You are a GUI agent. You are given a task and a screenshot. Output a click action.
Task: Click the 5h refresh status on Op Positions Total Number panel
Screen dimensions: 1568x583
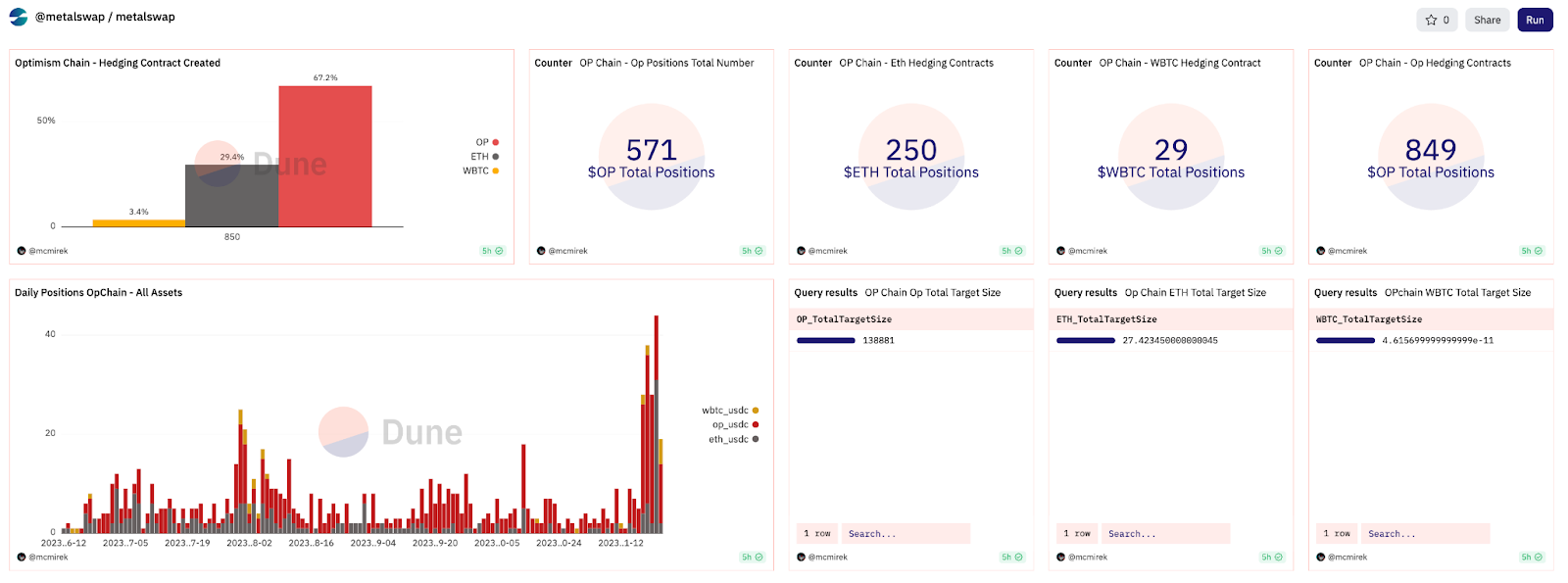pos(752,251)
